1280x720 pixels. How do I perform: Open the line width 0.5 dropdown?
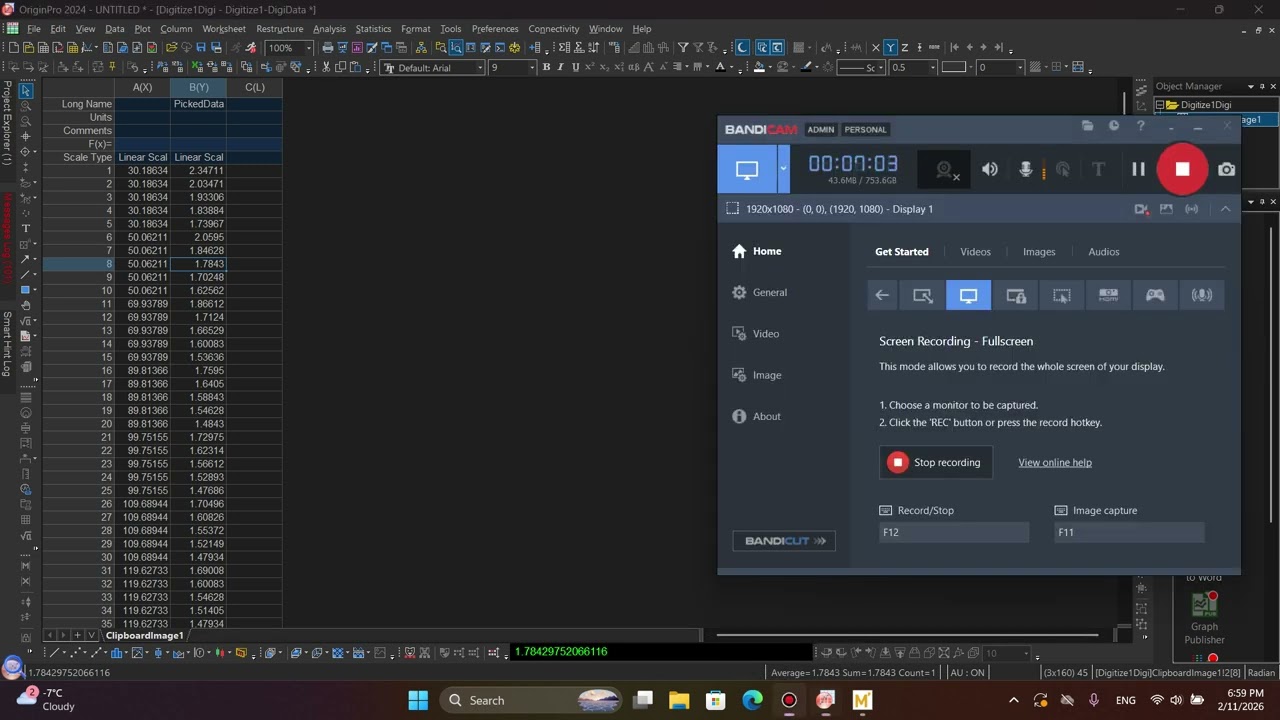[932, 68]
